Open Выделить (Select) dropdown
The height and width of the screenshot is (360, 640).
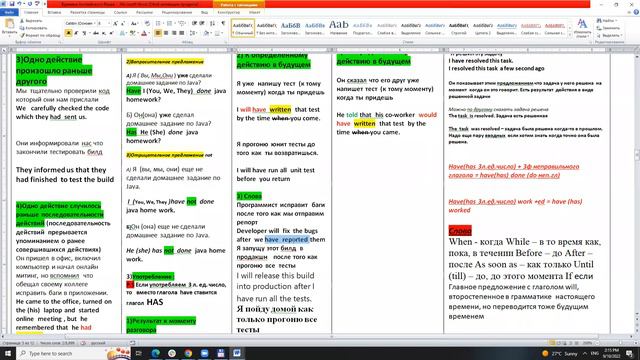(x=609, y=36)
